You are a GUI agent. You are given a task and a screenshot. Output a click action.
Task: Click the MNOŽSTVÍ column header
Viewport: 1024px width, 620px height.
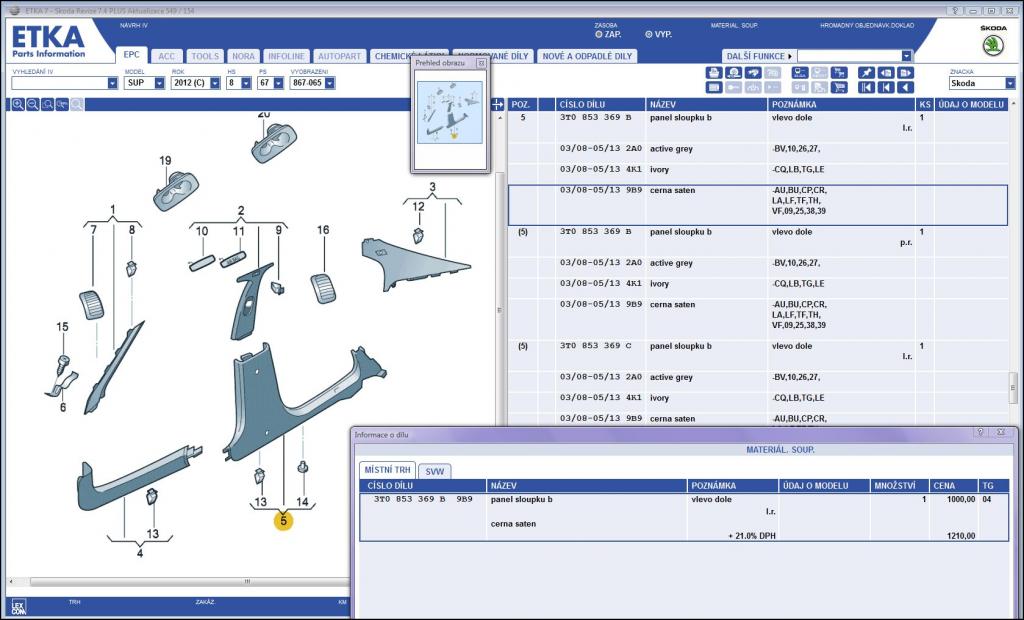(x=900, y=485)
